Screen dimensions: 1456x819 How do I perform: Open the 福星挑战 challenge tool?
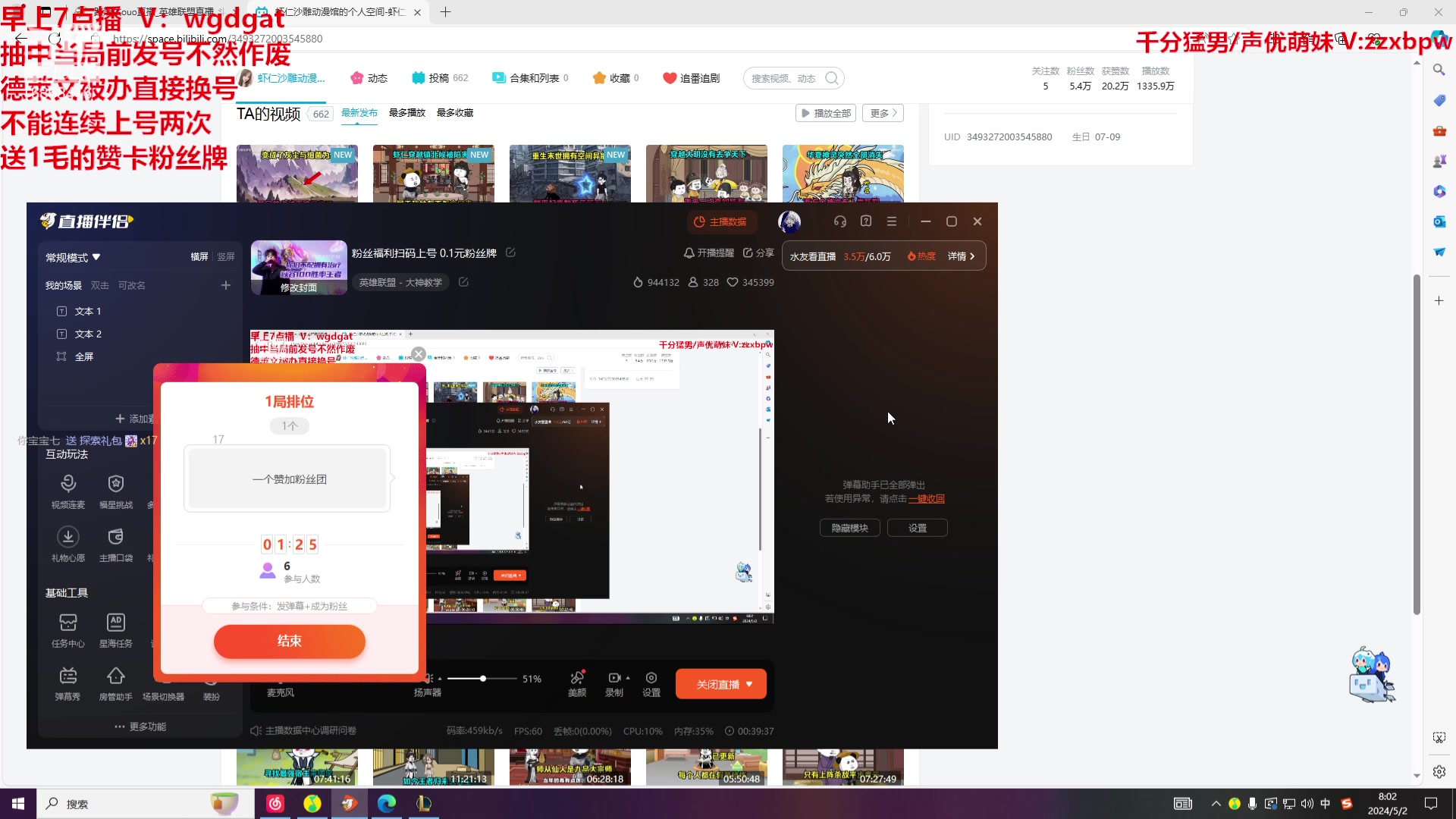point(116,491)
